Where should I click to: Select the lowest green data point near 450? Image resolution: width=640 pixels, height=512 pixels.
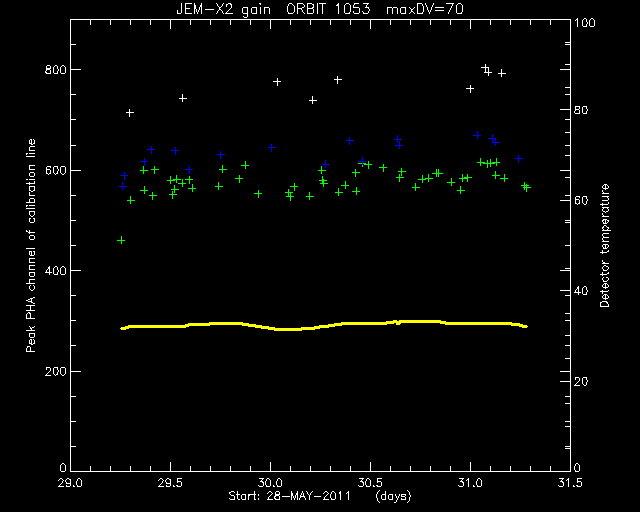point(121,240)
